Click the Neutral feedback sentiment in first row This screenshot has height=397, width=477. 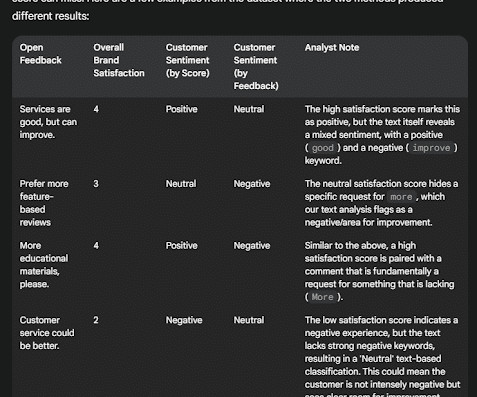[x=249, y=109]
